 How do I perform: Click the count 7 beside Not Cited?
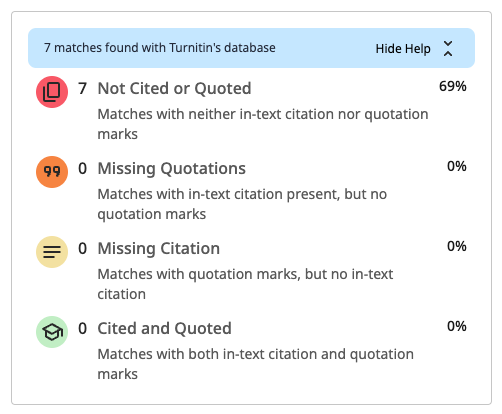click(82, 89)
